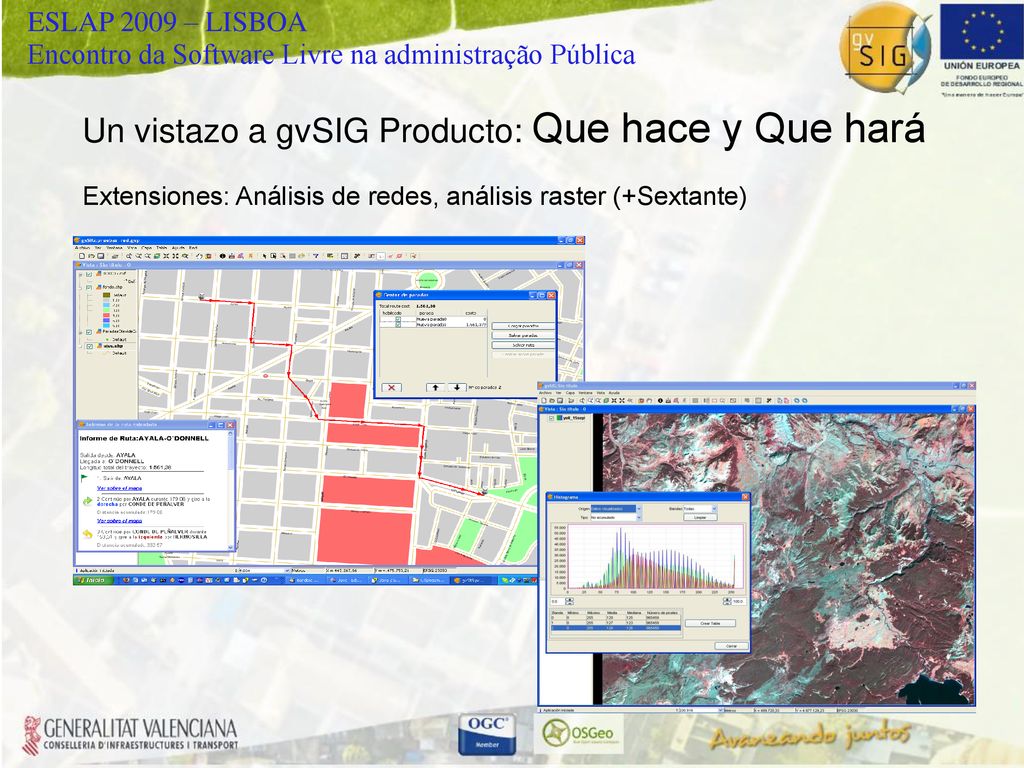Open Ayuda menu in the raster gvSIG window
Viewport: 1024px width, 768px height.
click(x=615, y=392)
